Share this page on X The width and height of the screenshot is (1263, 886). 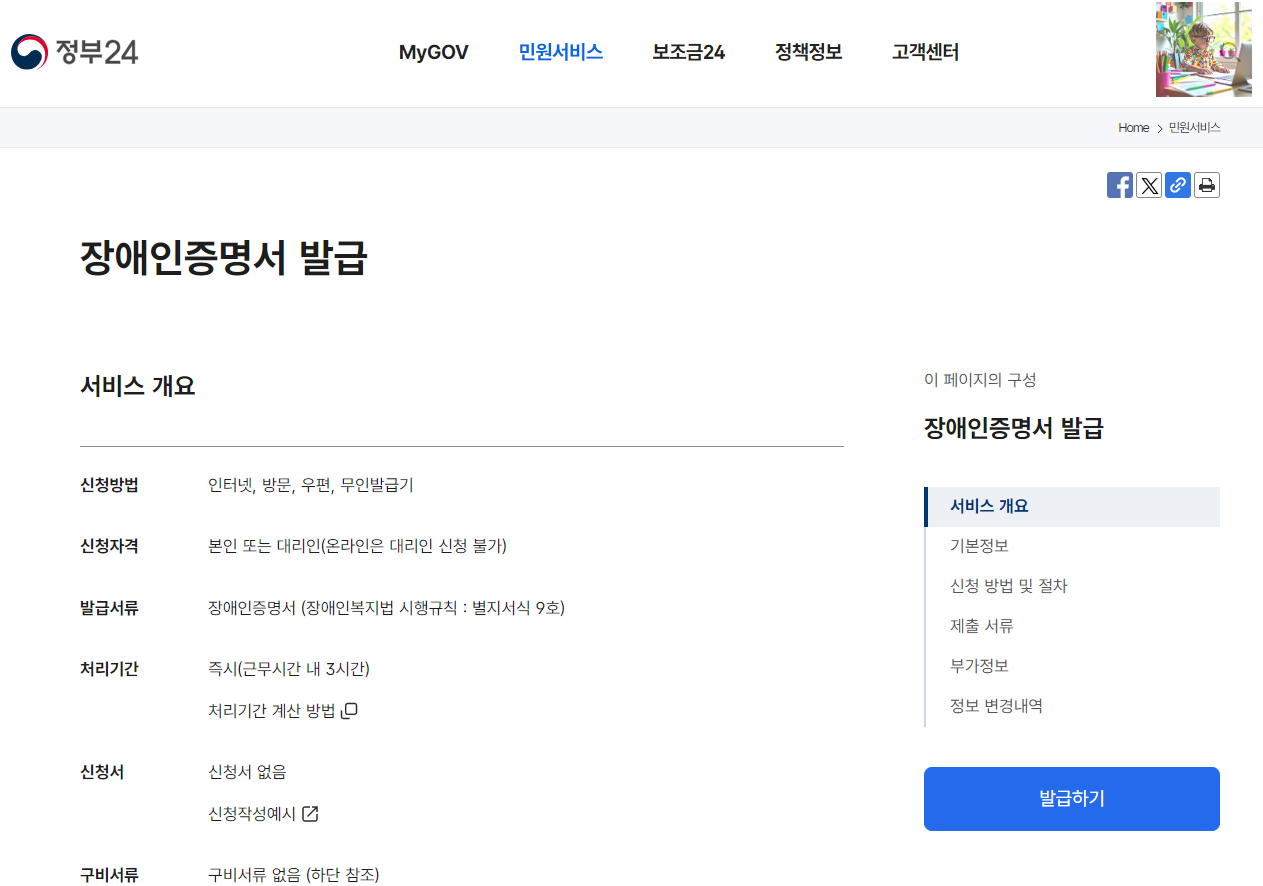[1149, 185]
